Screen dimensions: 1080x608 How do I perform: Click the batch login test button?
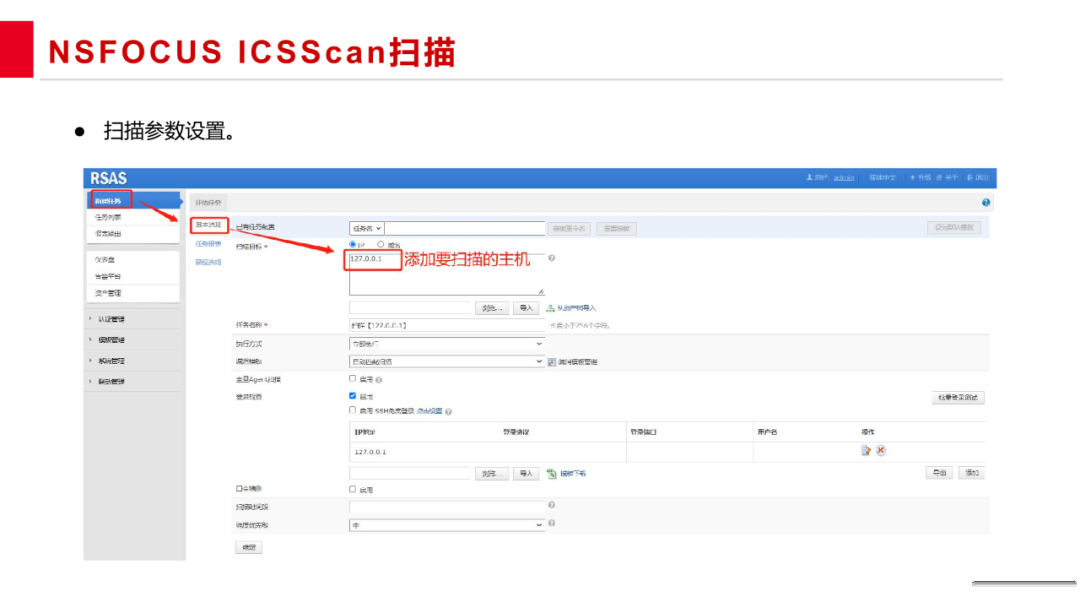coord(958,398)
